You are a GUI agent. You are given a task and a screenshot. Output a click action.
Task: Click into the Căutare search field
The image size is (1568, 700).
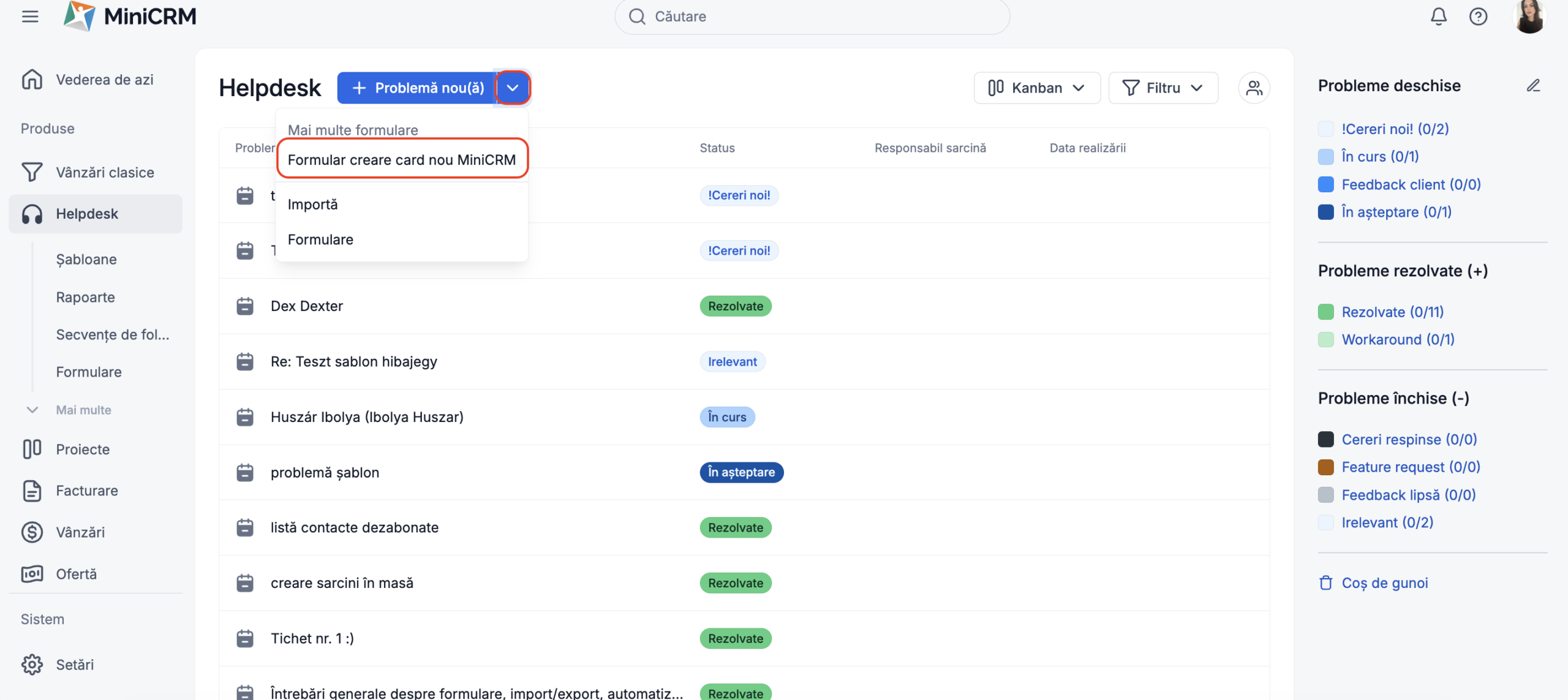coord(812,17)
